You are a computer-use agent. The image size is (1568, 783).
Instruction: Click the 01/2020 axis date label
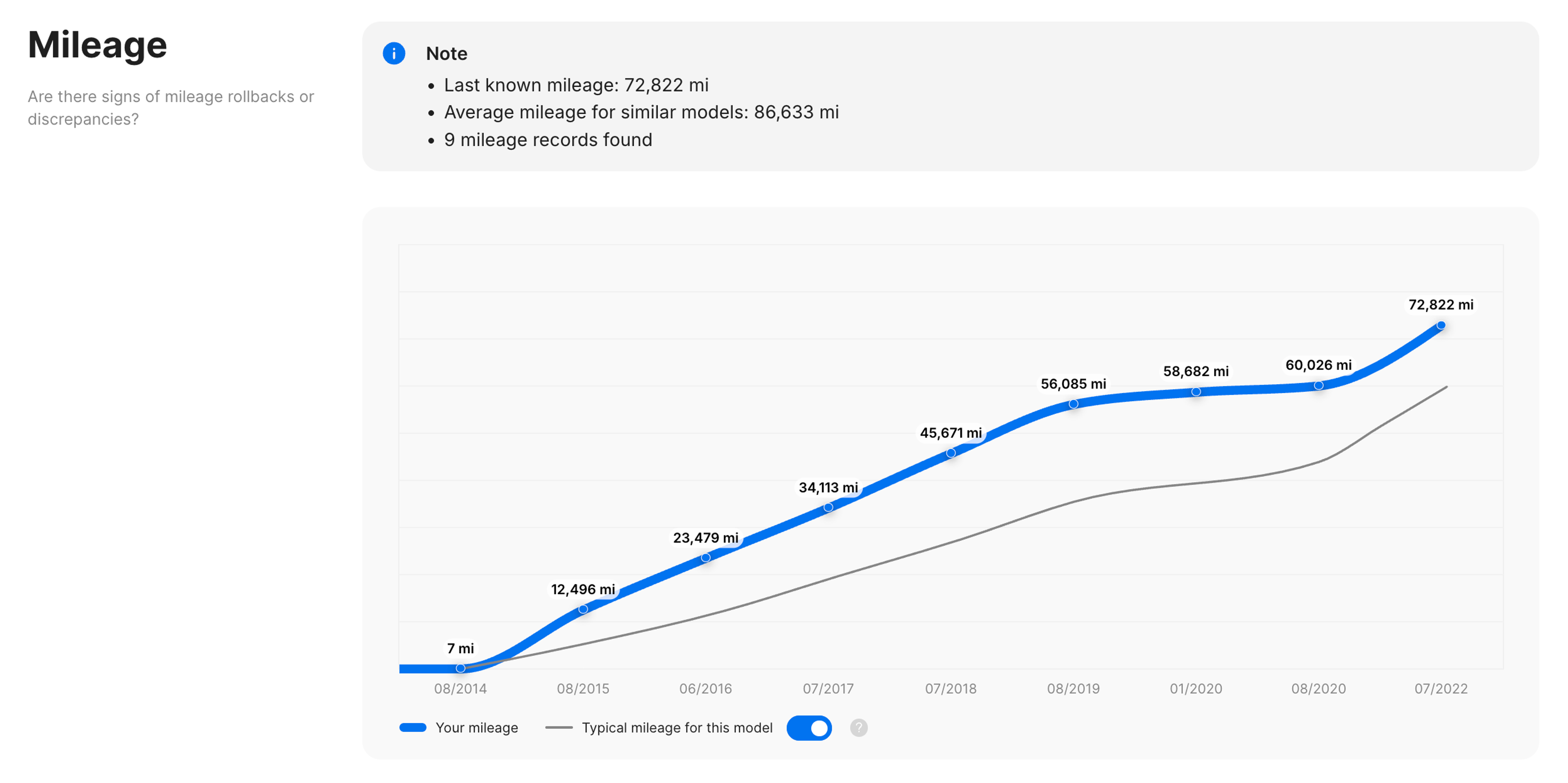[1196, 689]
